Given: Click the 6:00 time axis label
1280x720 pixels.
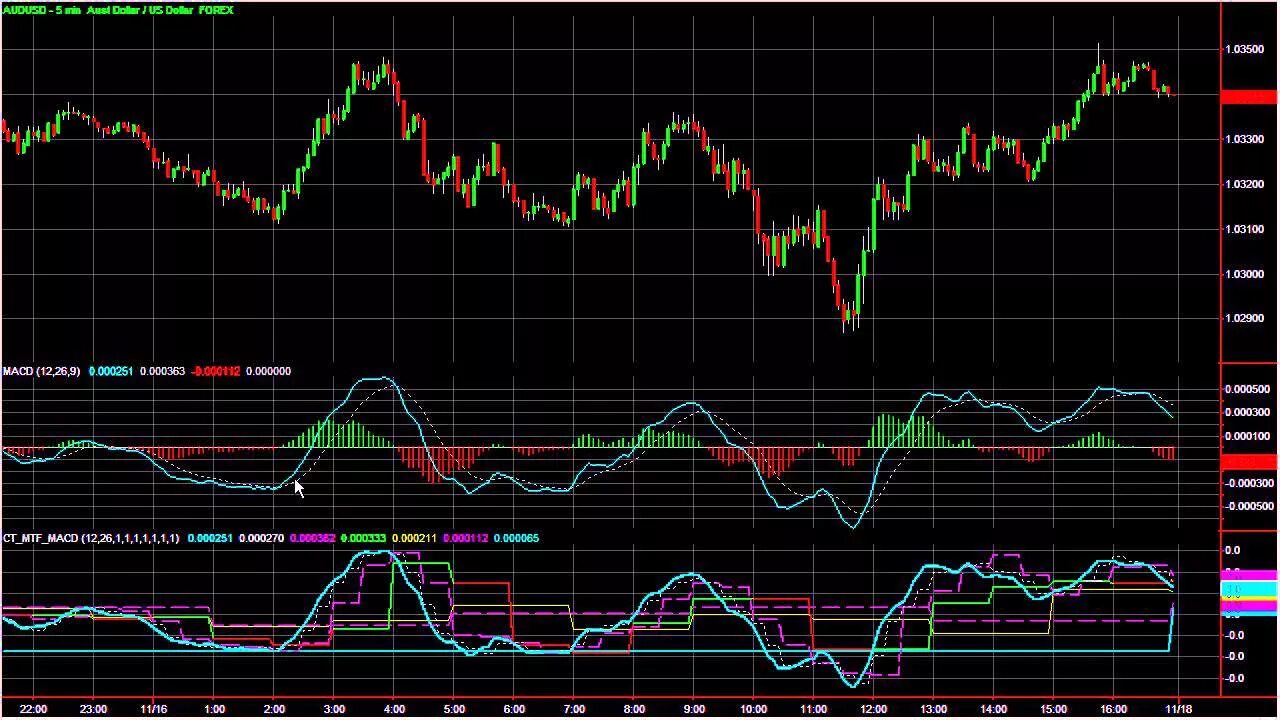Looking at the screenshot, I should (x=514, y=709).
